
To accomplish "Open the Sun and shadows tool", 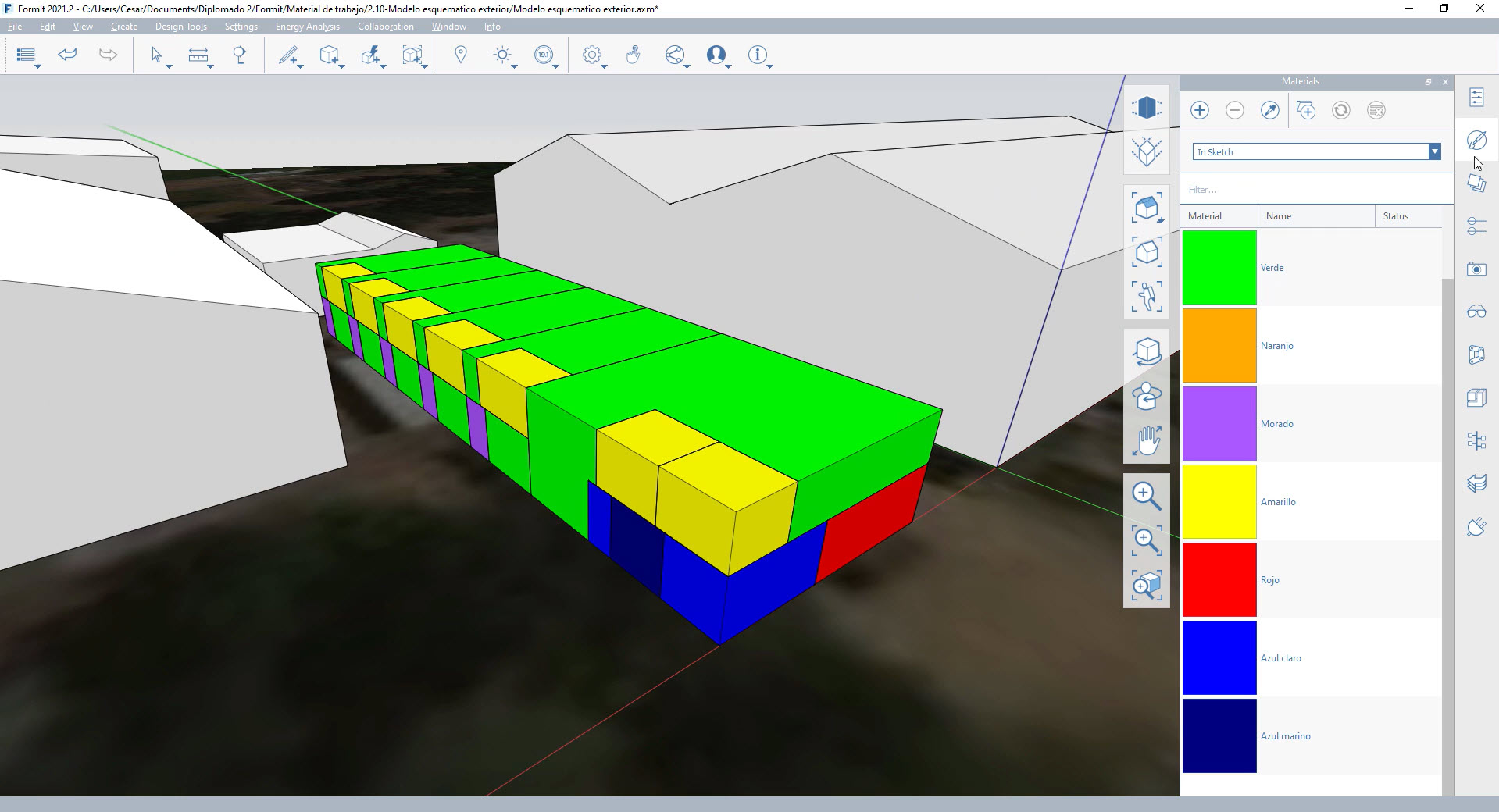I will tap(502, 55).
